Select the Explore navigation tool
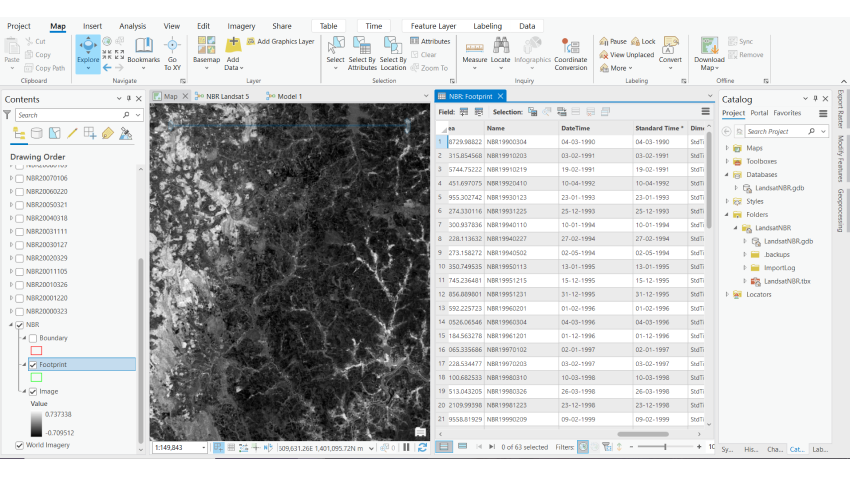 [x=88, y=54]
